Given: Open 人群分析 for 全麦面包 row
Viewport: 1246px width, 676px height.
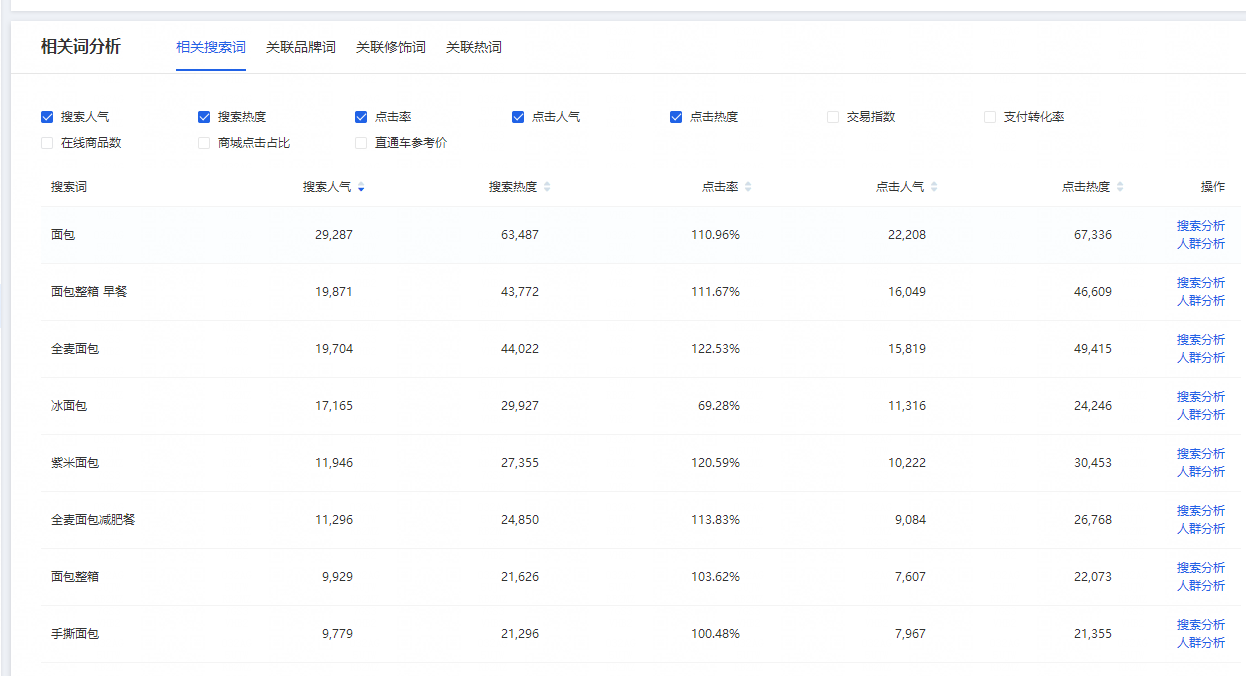Looking at the screenshot, I should [x=1200, y=358].
